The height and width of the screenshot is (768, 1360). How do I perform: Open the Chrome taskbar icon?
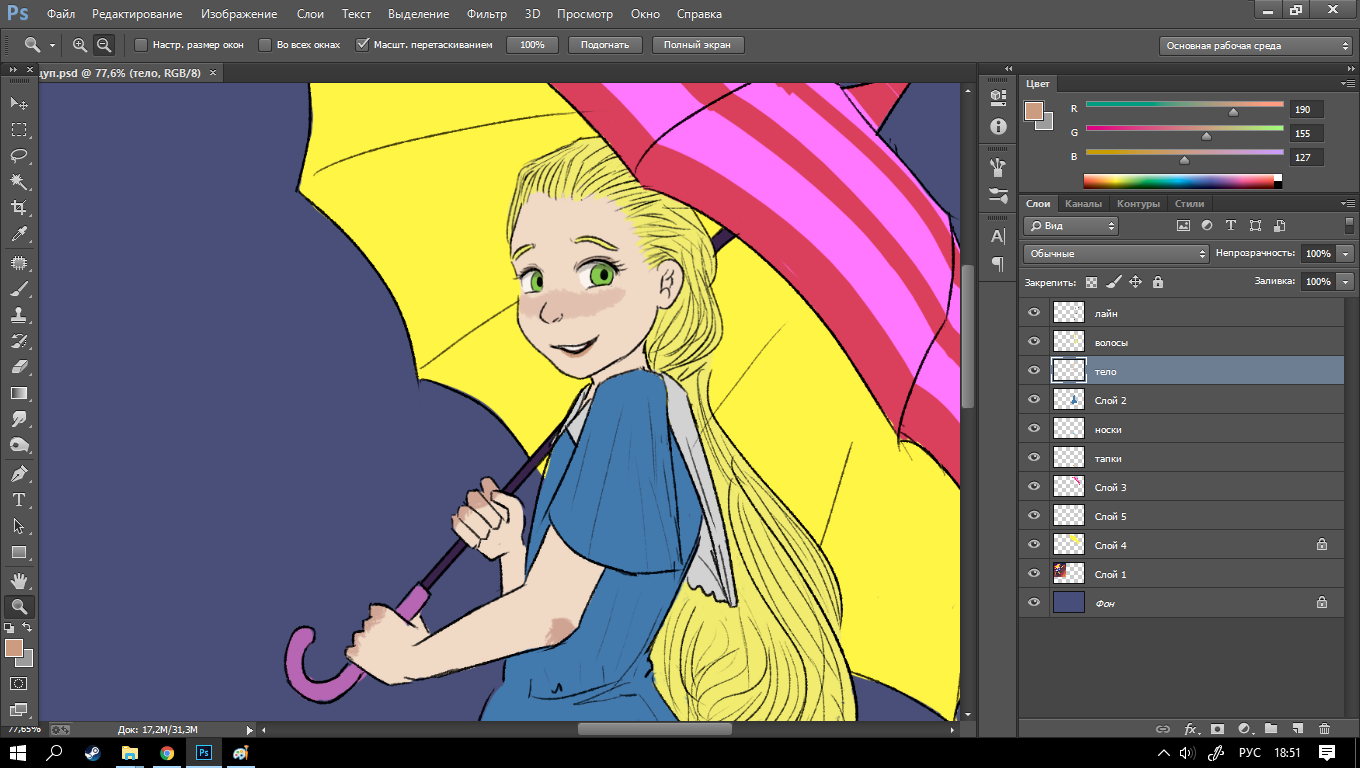[x=166, y=753]
